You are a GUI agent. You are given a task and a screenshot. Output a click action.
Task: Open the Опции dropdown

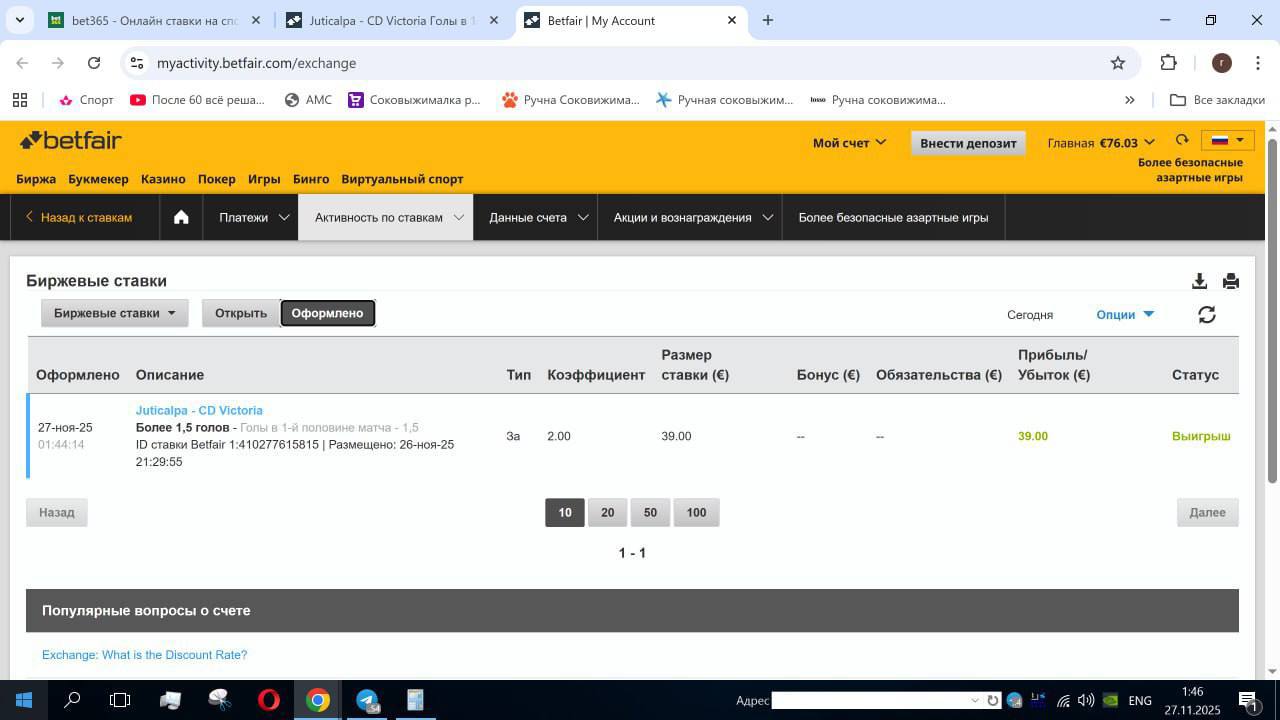(1125, 314)
